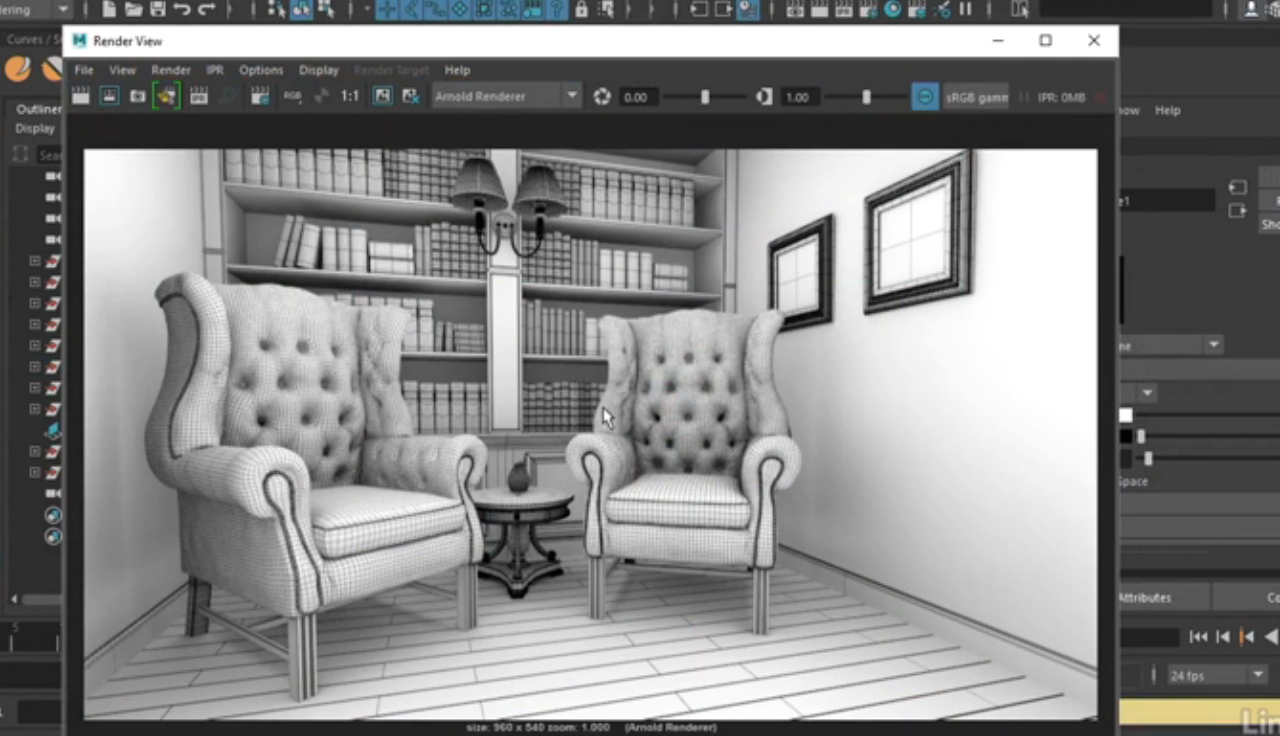Open the View menu in Render View

pyautogui.click(x=122, y=70)
